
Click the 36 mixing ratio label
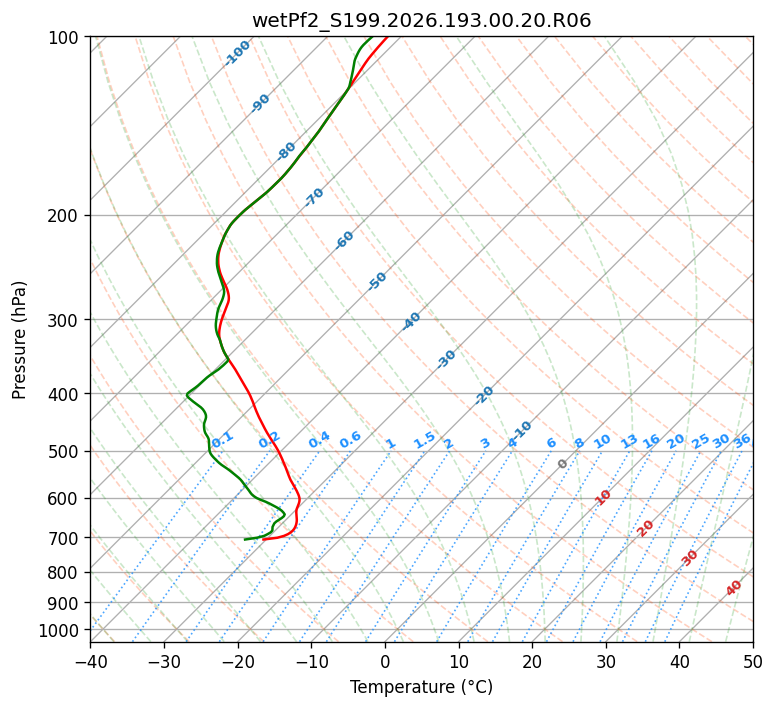tap(742, 441)
